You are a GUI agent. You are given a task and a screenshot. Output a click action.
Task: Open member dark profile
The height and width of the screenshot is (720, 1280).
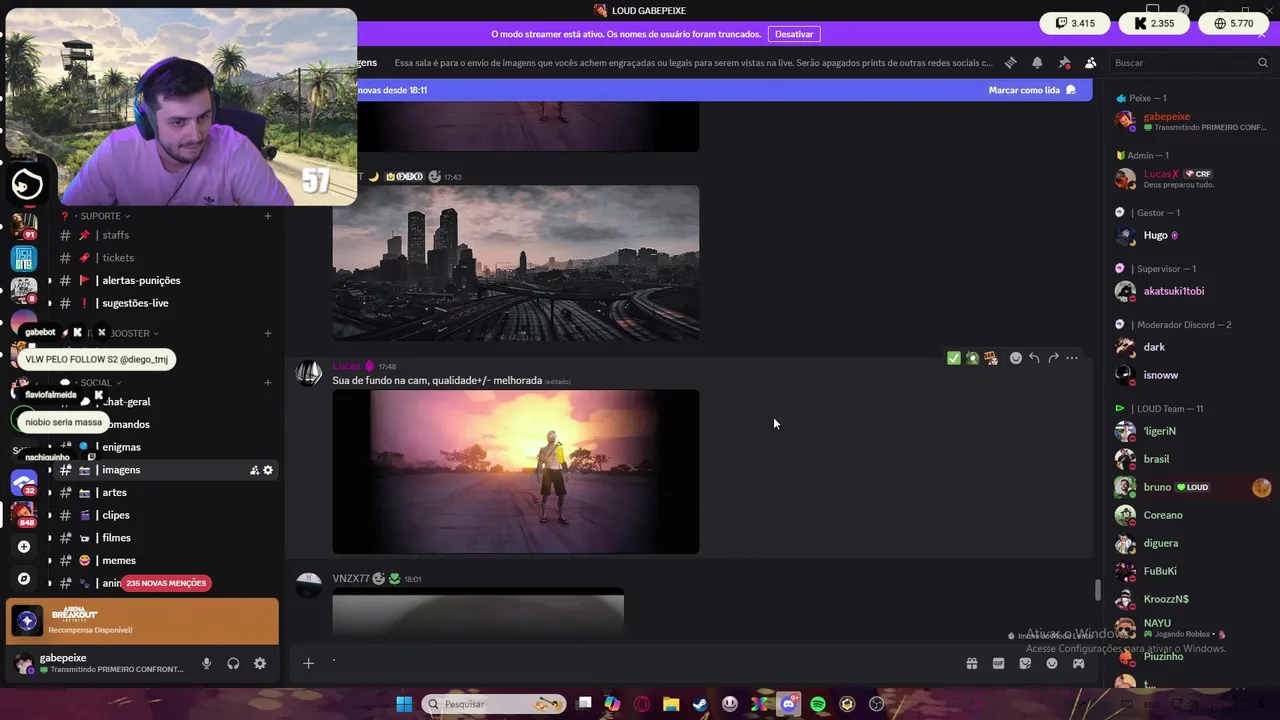click(1190, 347)
